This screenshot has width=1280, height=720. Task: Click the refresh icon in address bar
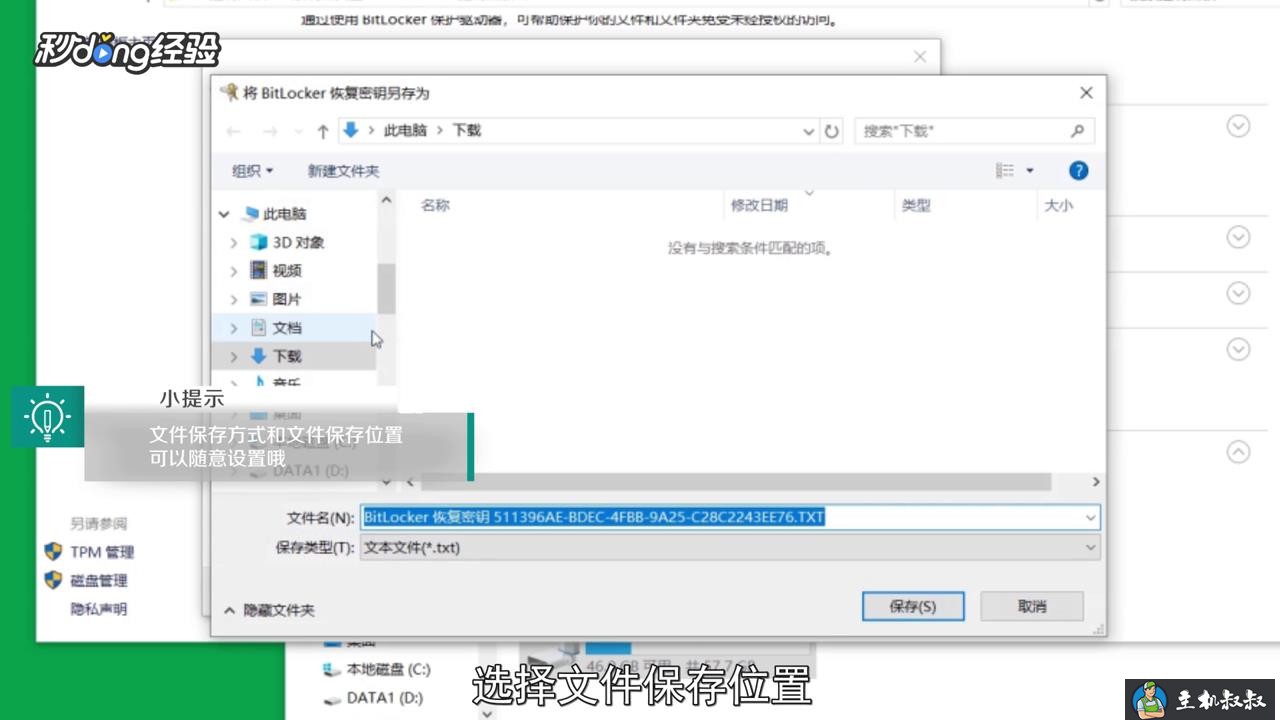click(831, 131)
